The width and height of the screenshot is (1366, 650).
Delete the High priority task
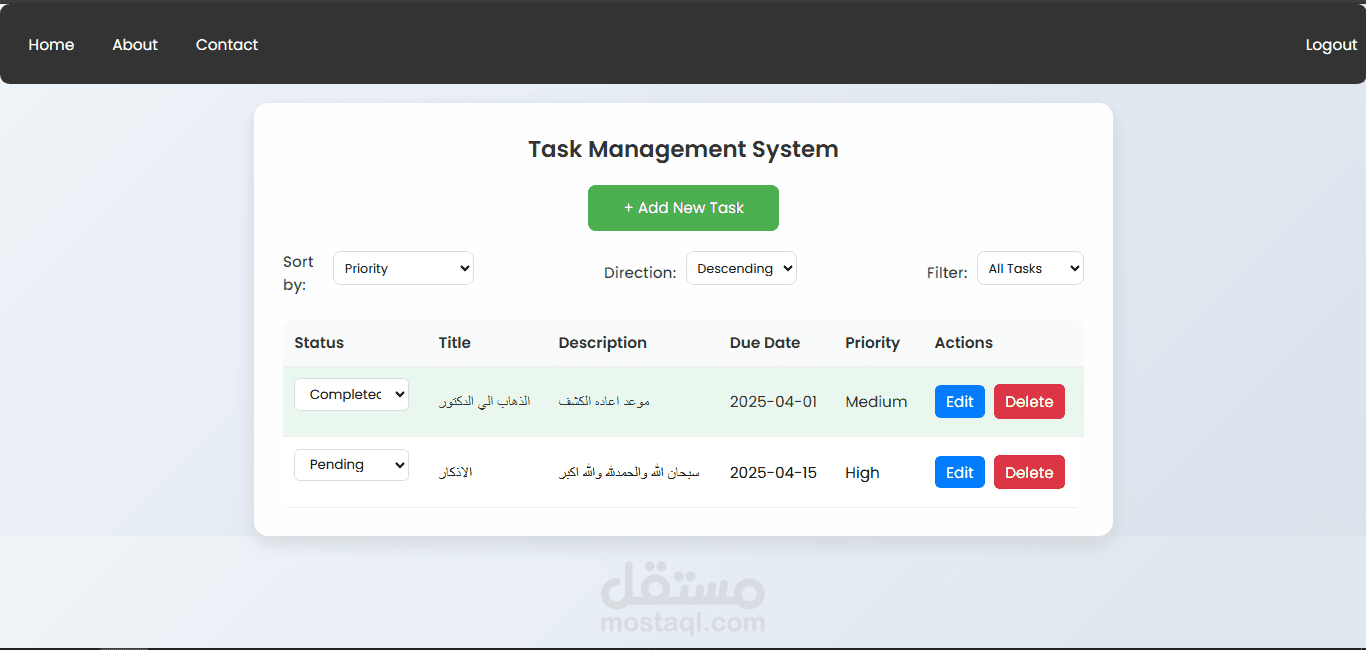[1029, 472]
